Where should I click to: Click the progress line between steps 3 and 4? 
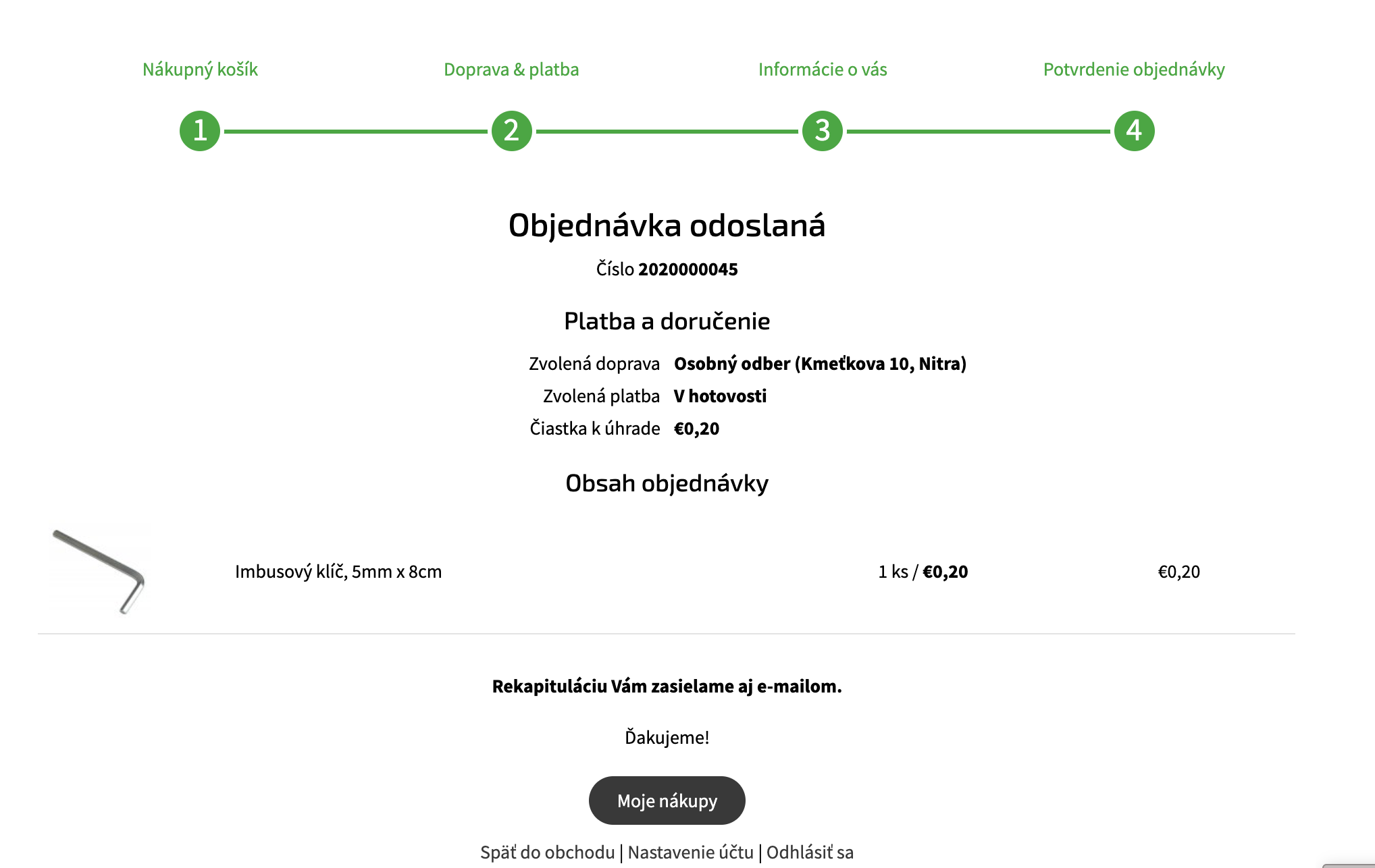click(979, 132)
